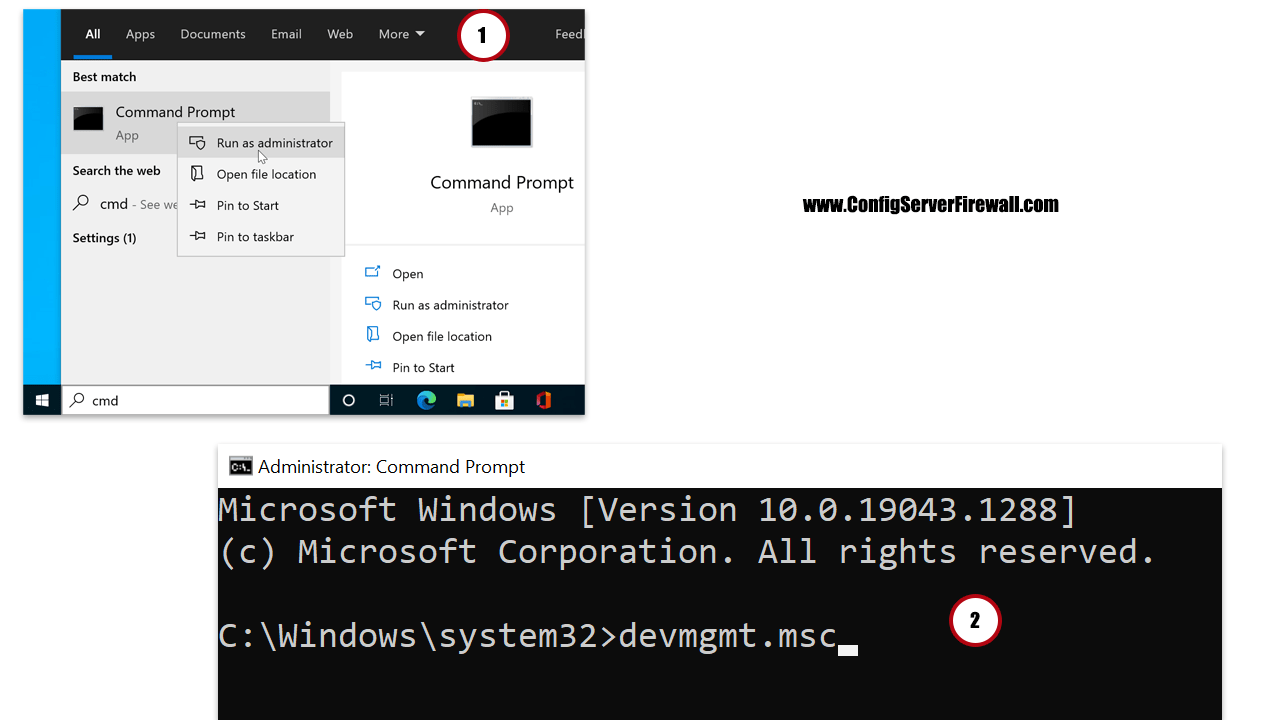This screenshot has height=720, width=1280.
Task: Open File Explorer from the taskbar
Action: click(x=465, y=399)
